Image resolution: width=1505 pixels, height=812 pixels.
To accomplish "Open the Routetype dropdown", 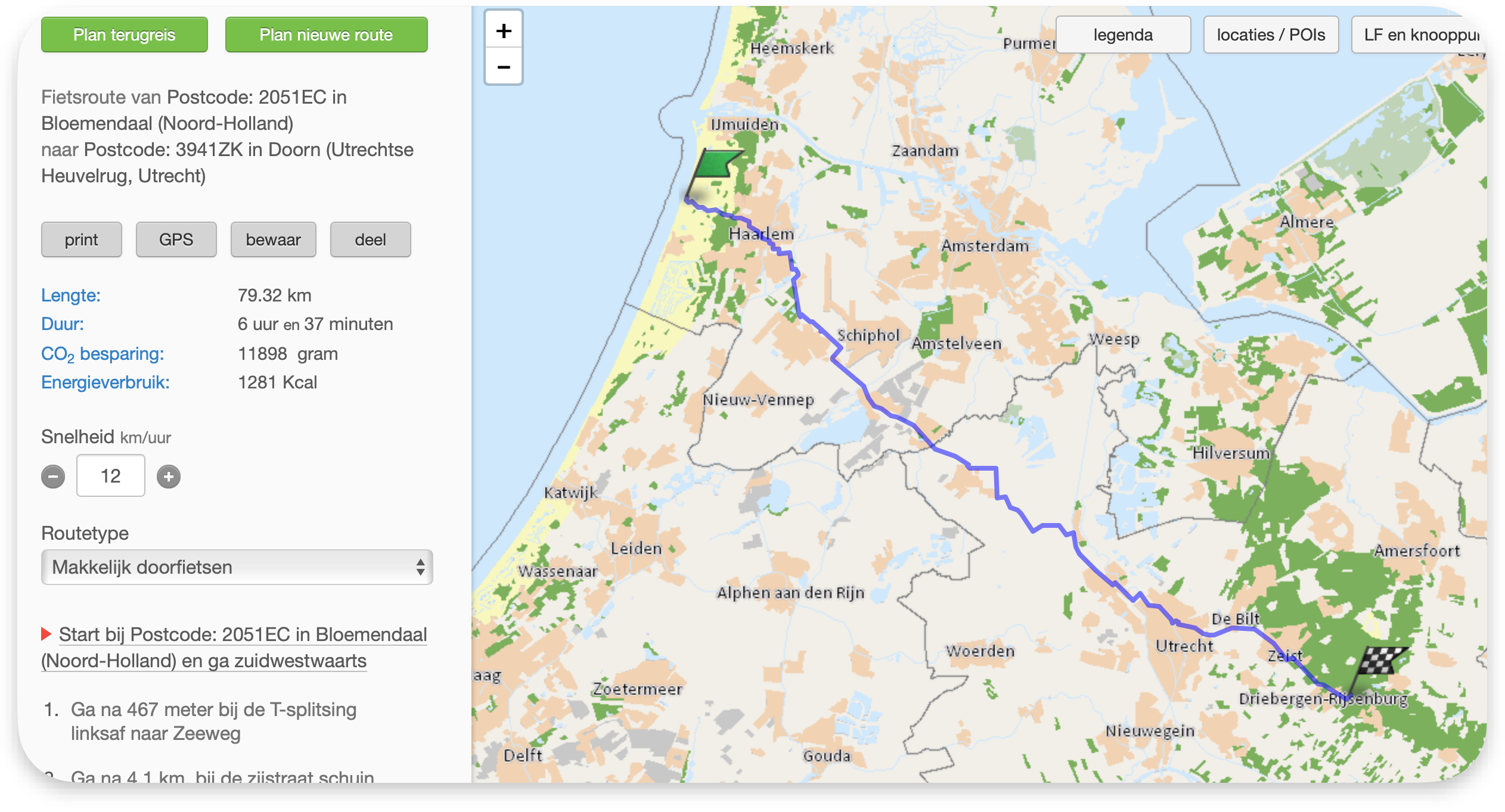I will coord(237,567).
